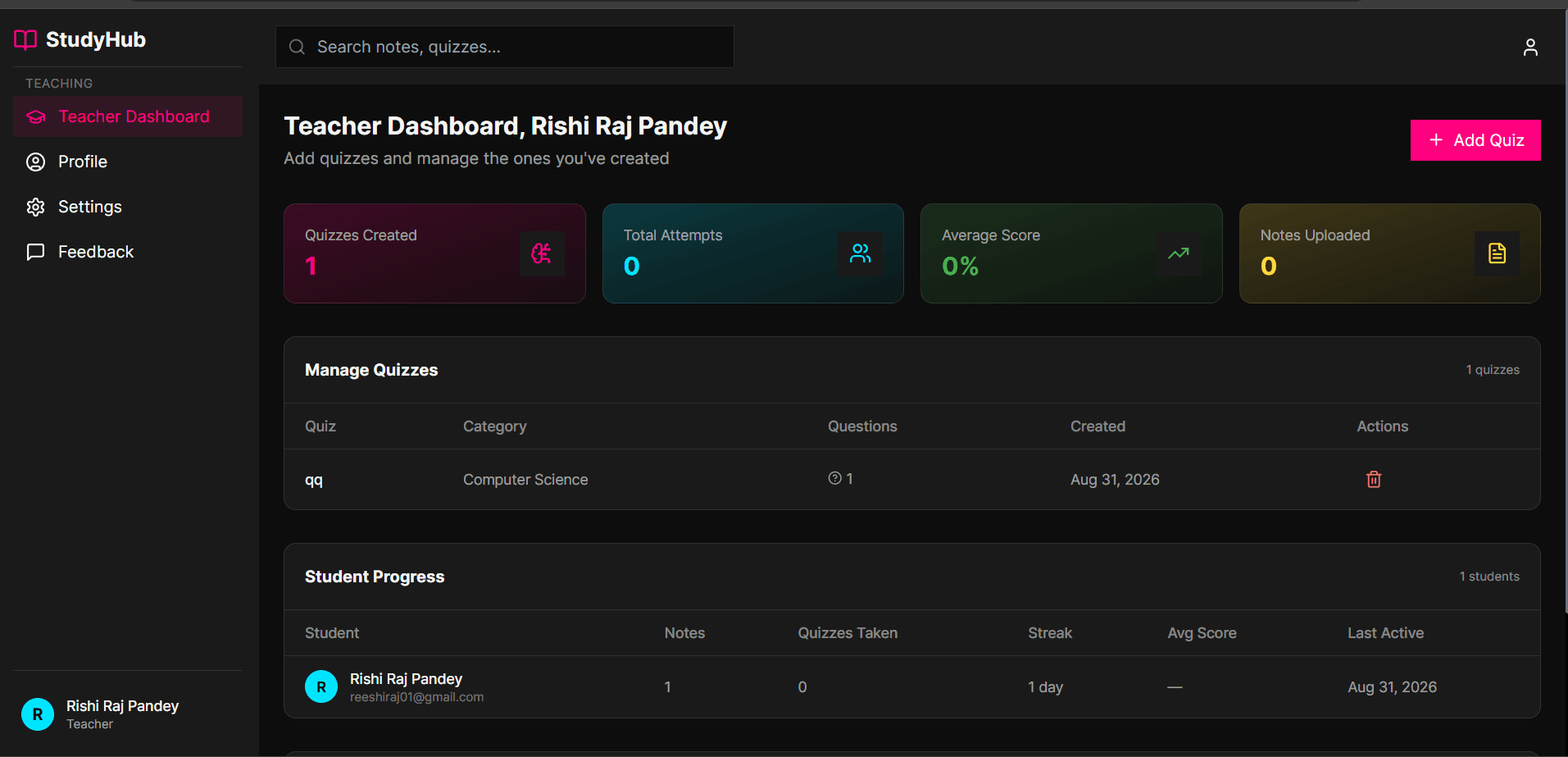Click the Category column header
Viewport: 1568px width, 757px height.
pyautogui.click(x=495, y=426)
